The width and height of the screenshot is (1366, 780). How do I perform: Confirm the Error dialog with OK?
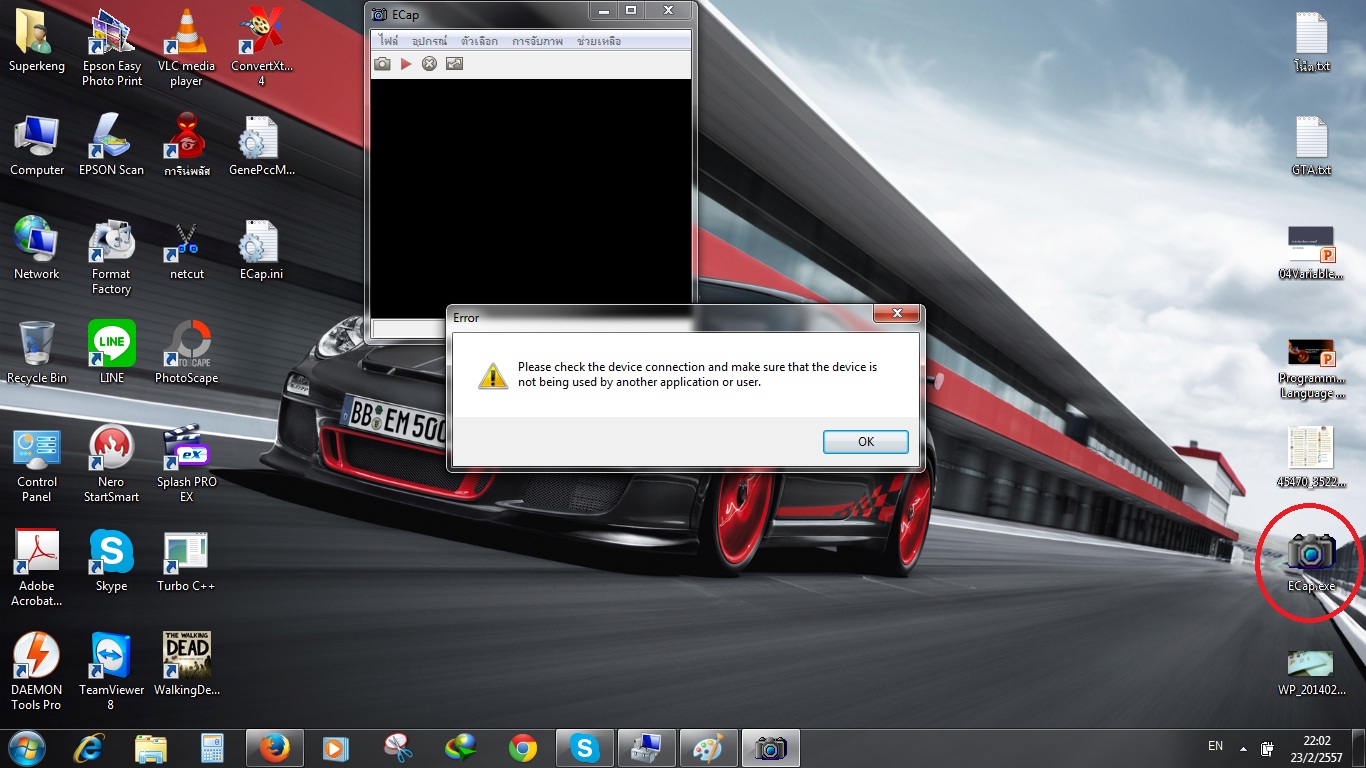(x=866, y=442)
